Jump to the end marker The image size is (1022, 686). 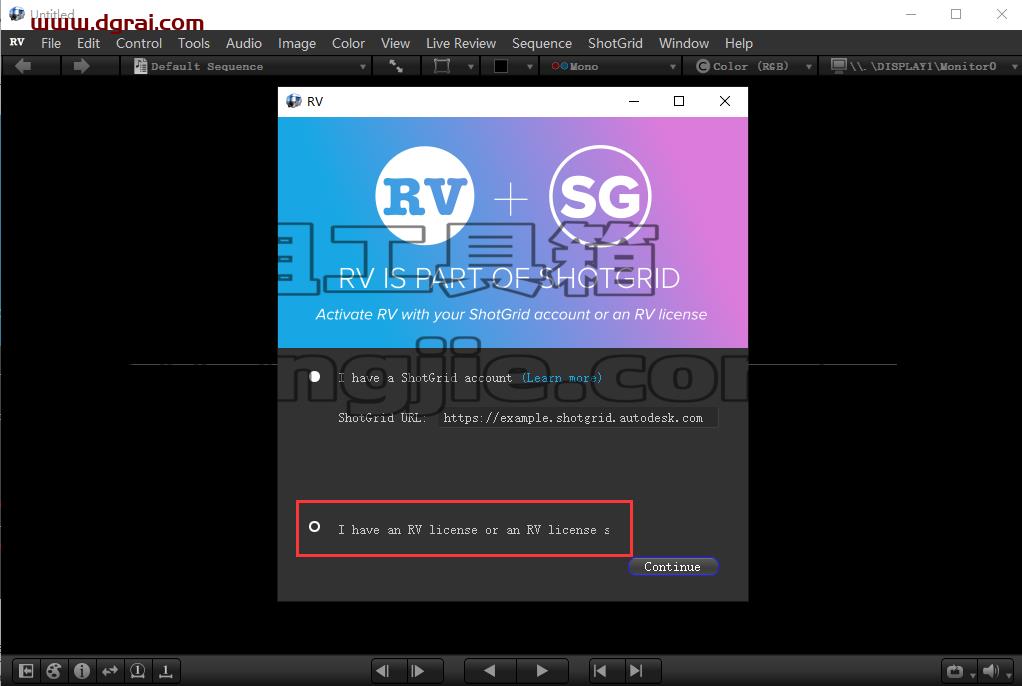click(636, 670)
